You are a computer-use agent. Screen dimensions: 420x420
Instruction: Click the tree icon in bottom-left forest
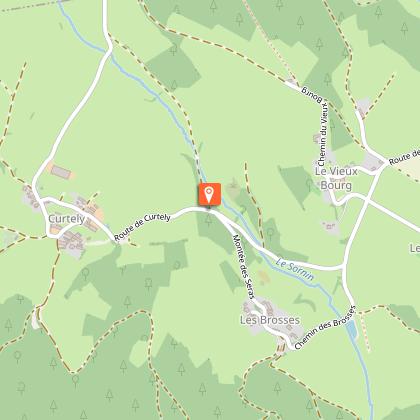(x=17, y=357)
